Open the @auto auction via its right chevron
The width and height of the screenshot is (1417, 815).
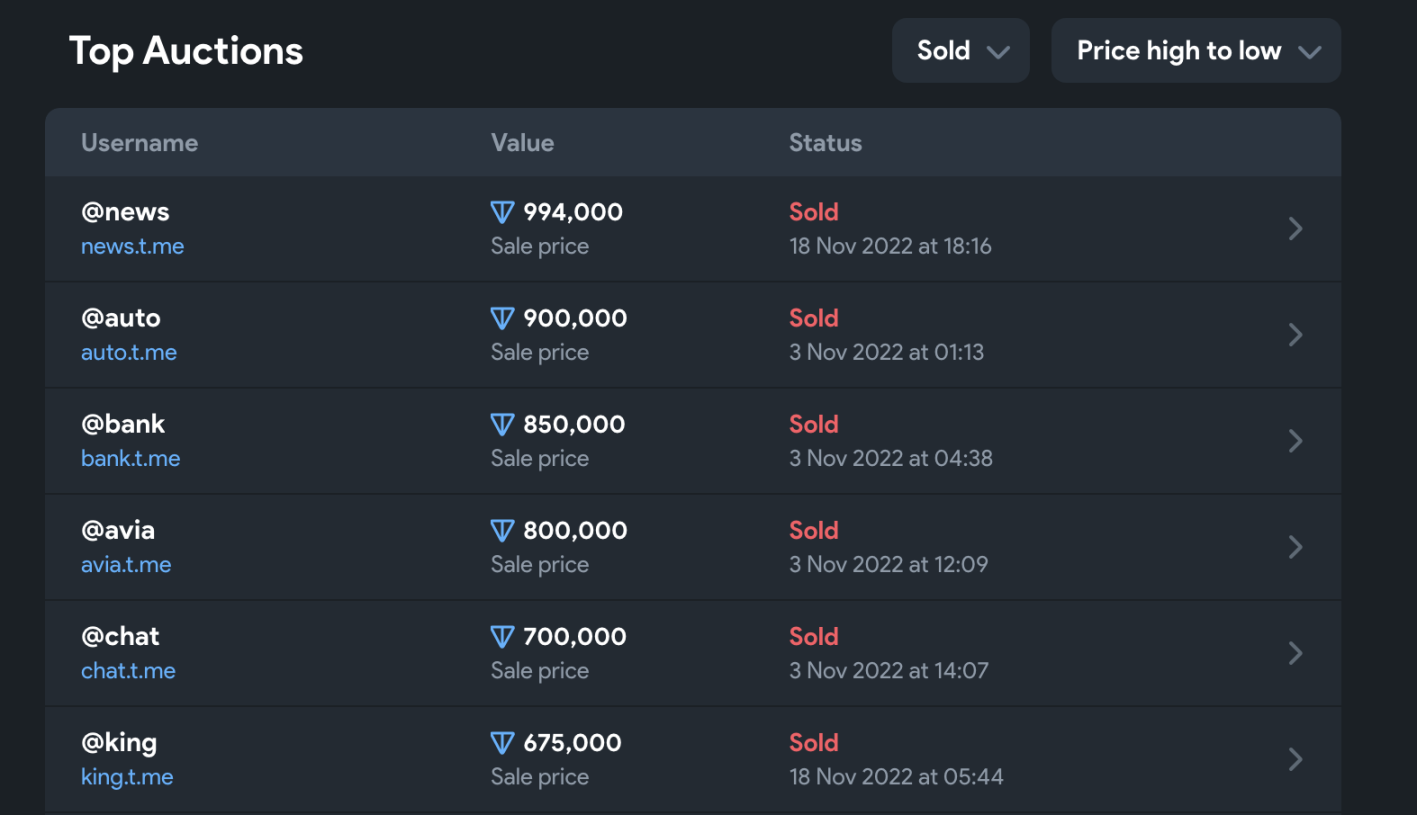pos(1295,335)
